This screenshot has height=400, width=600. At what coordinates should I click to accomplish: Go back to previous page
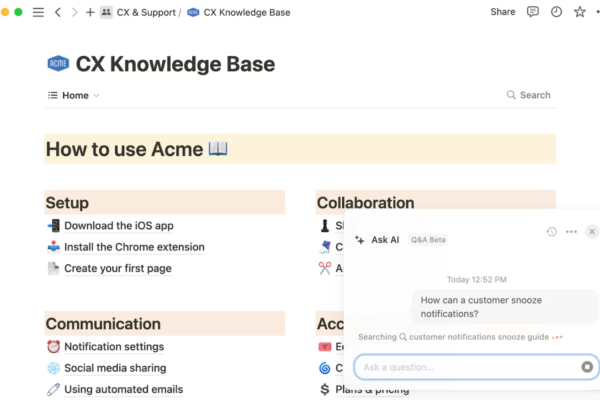[x=57, y=12]
